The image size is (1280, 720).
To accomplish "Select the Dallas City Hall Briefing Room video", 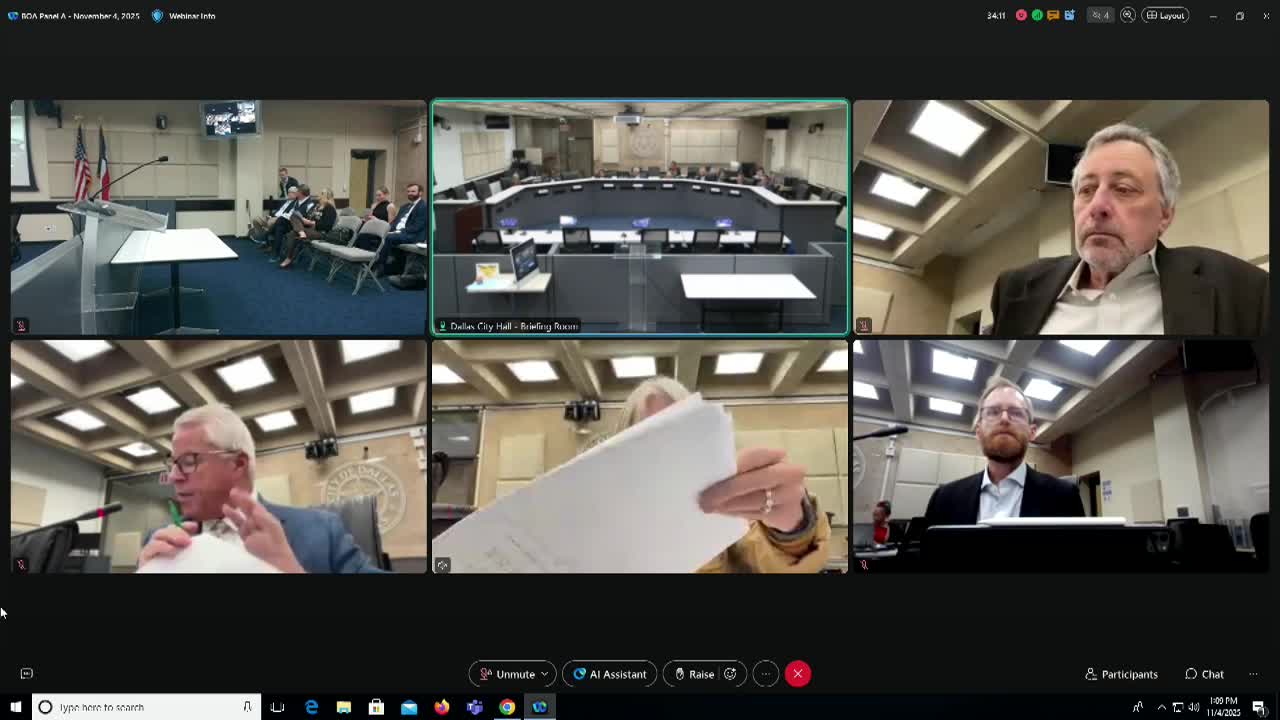I will [x=639, y=216].
